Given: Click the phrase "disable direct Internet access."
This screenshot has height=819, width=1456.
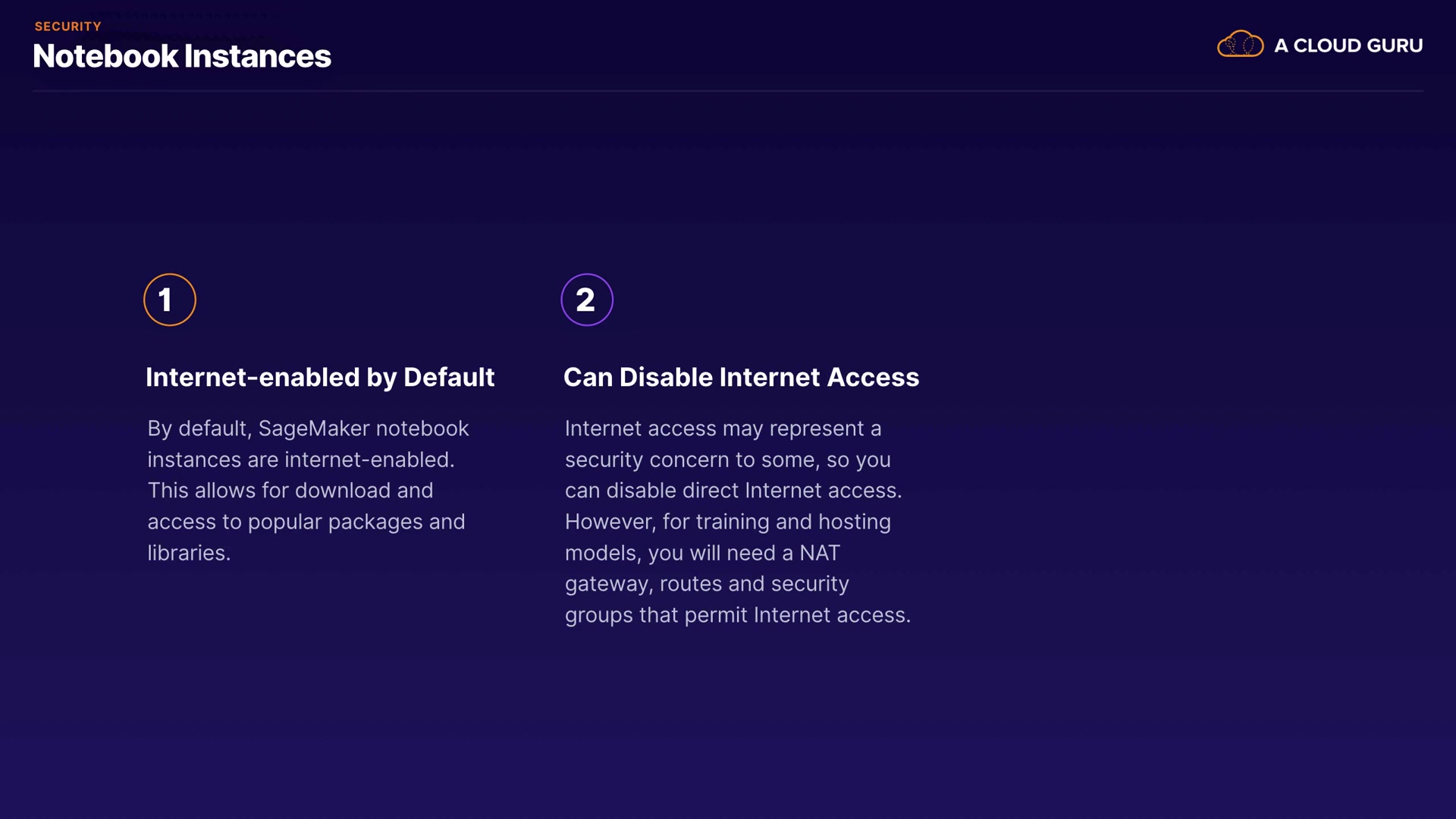Looking at the screenshot, I should point(754,491).
